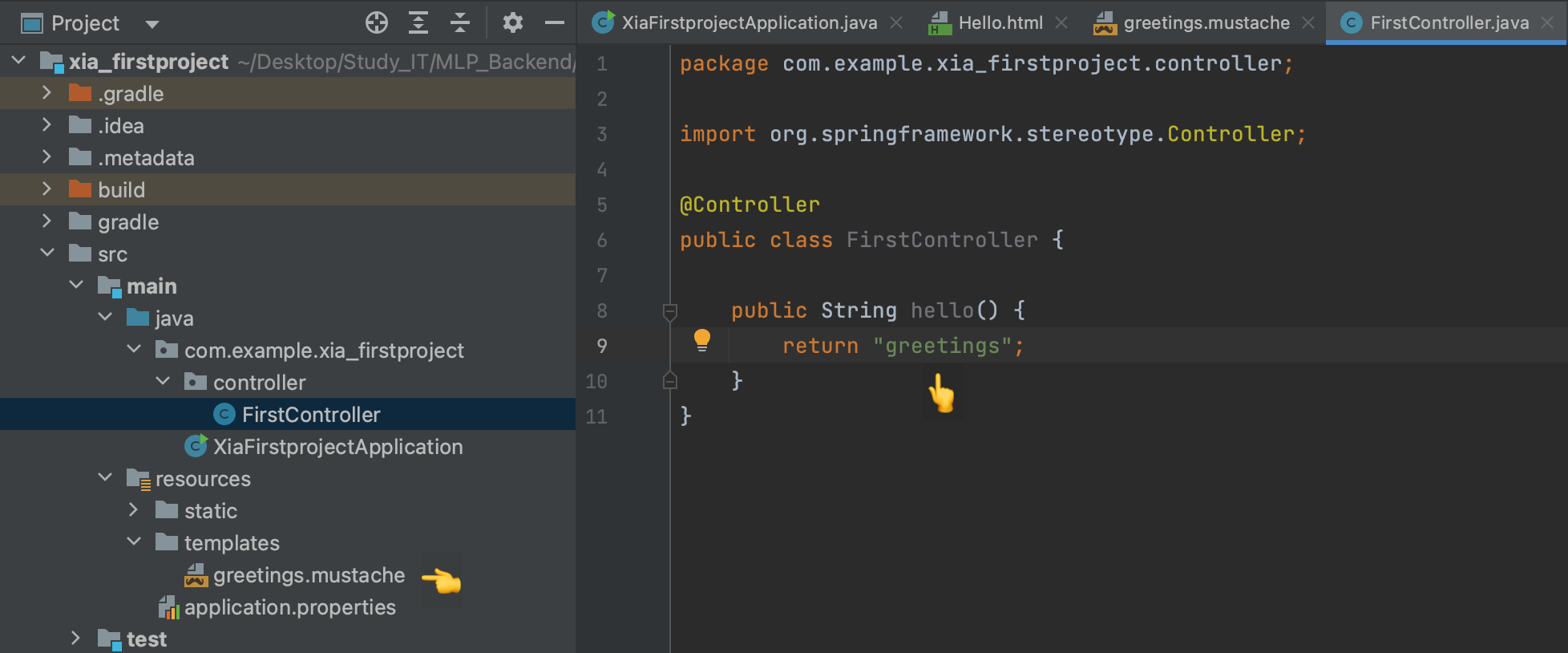Click the Collapse All icon in Project toolbar
Viewport: 1568px width, 653px height.
[x=460, y=22]
